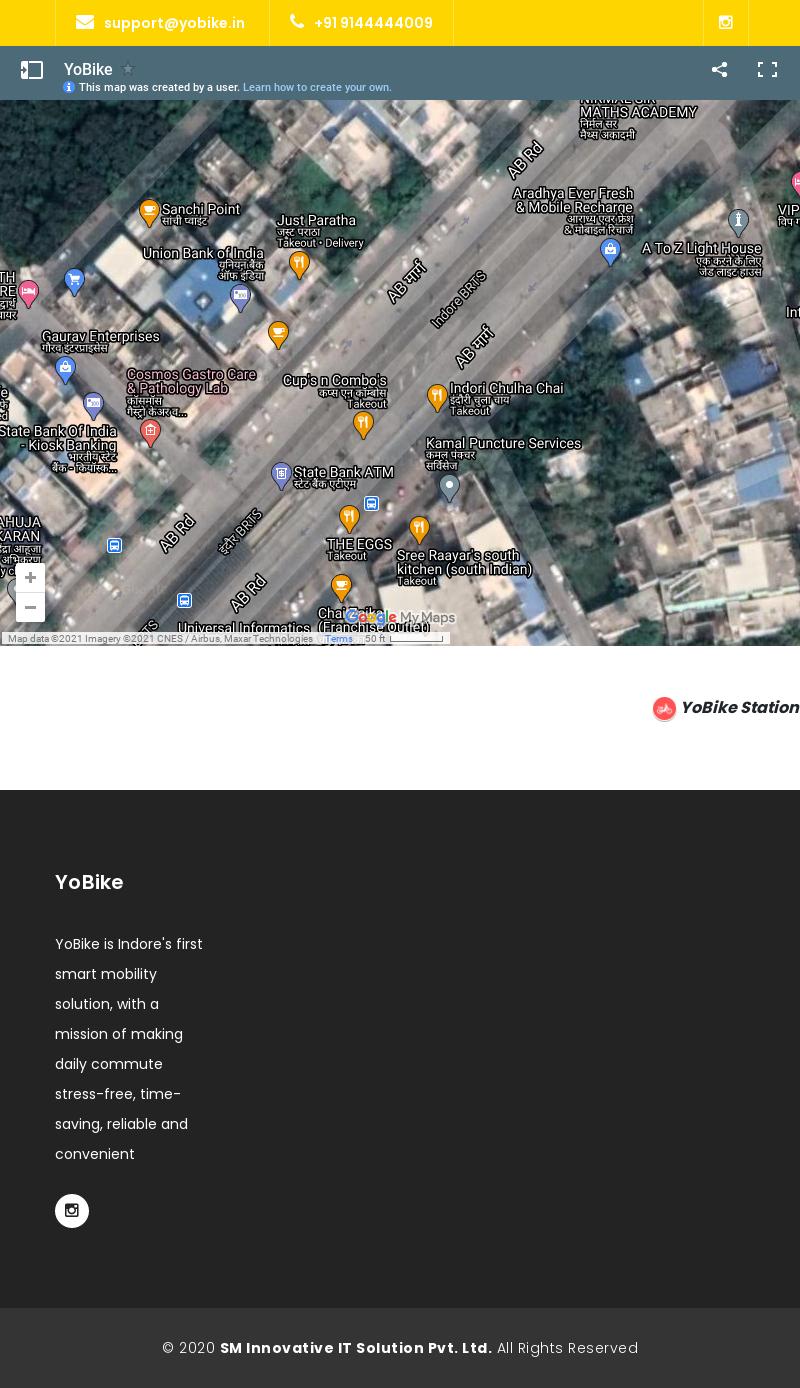
Task: Open 'Learn how to create your own' link
Action: (x=317, y=88)
